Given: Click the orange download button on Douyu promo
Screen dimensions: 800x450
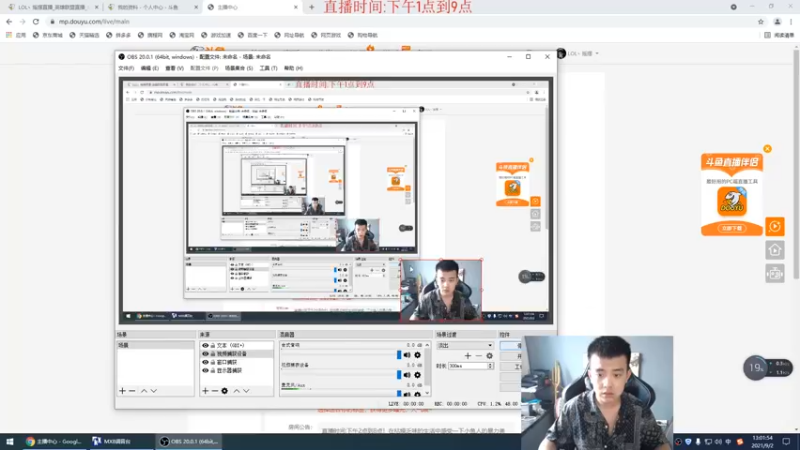Looking at the screenshot, I should [732, 228].
